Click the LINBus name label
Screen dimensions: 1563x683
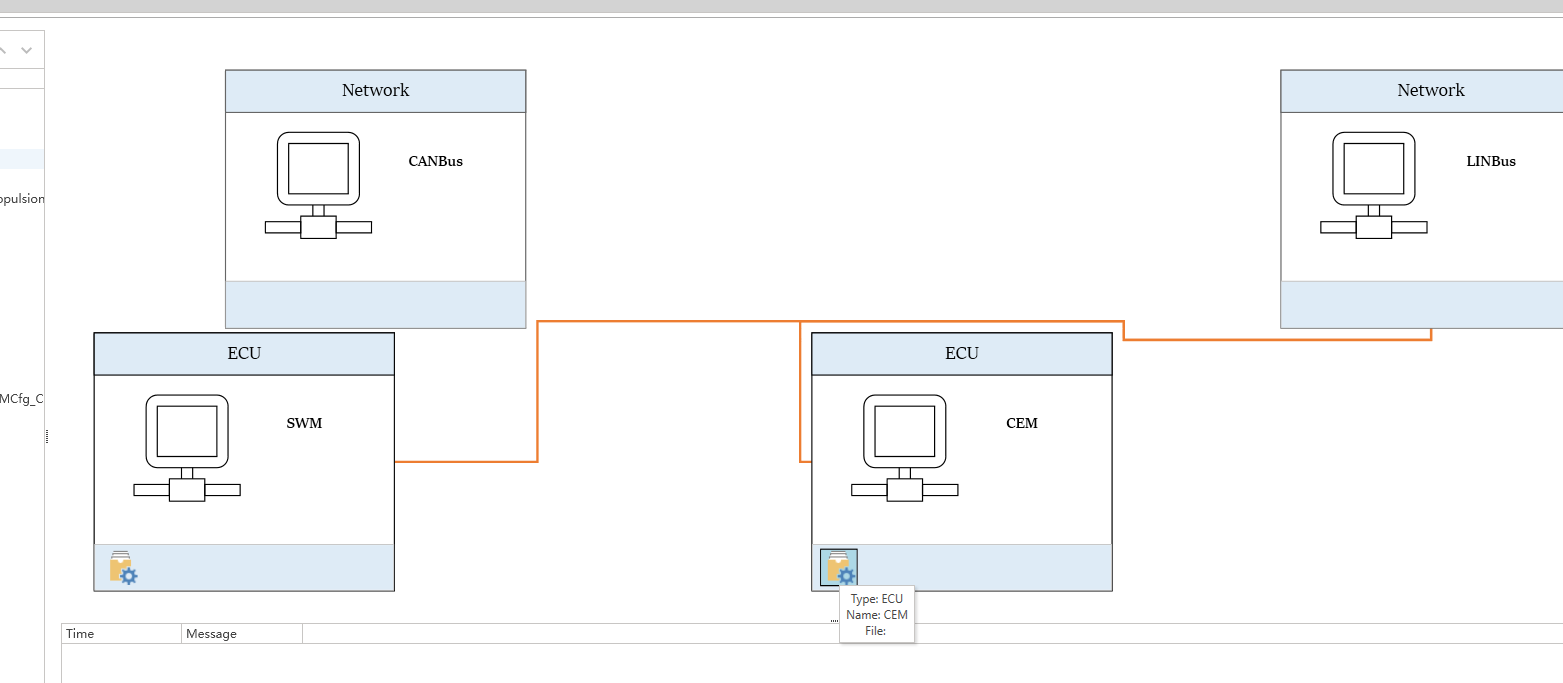pos(1490,161)
